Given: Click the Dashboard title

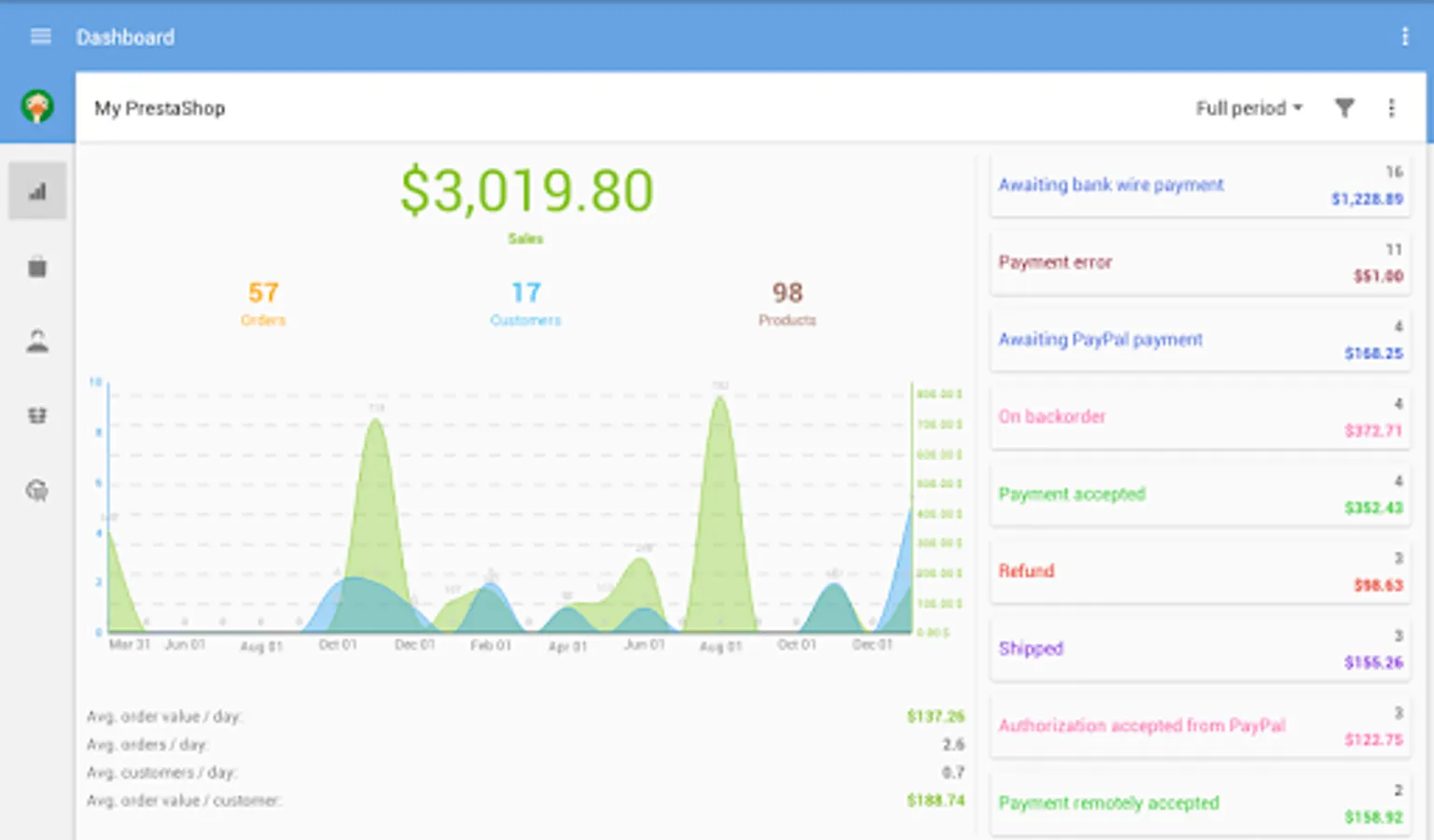Looking at the screenshot, I should click(x=125, y=37).
